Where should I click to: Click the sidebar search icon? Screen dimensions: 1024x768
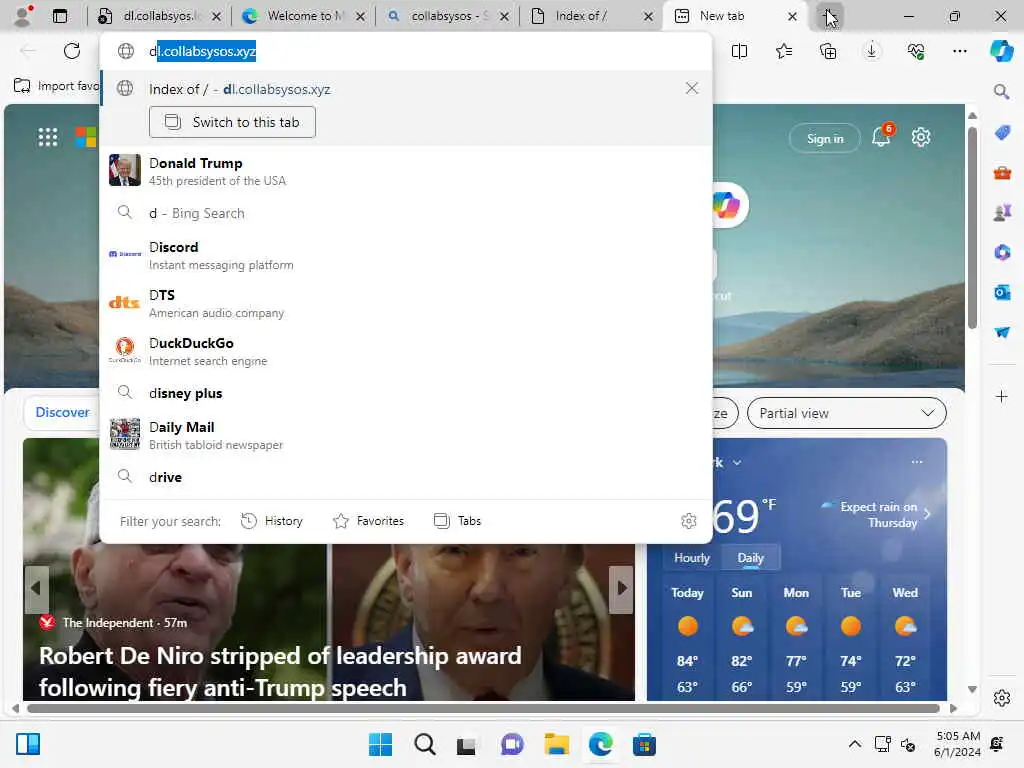pos(1001,91)
